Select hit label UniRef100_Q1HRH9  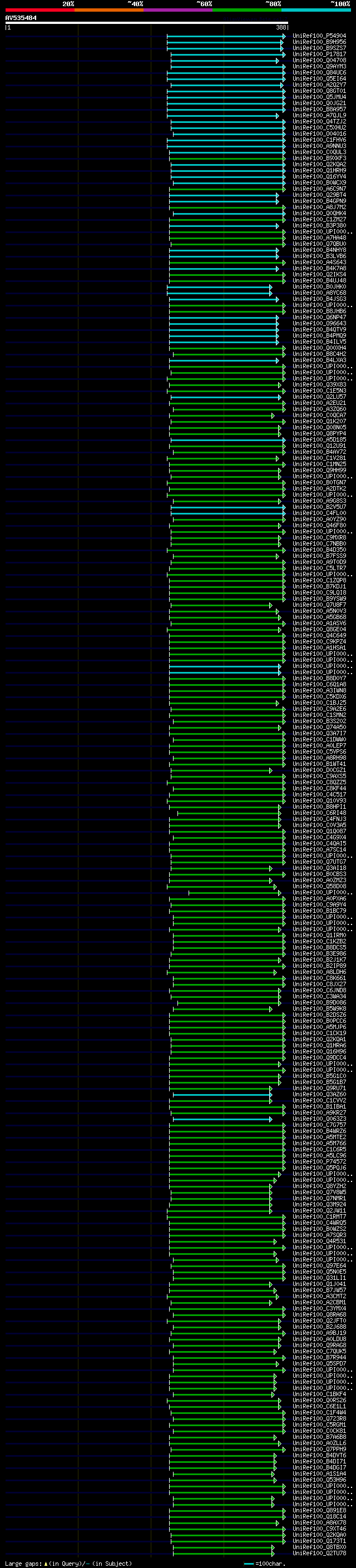coord(319,170)
